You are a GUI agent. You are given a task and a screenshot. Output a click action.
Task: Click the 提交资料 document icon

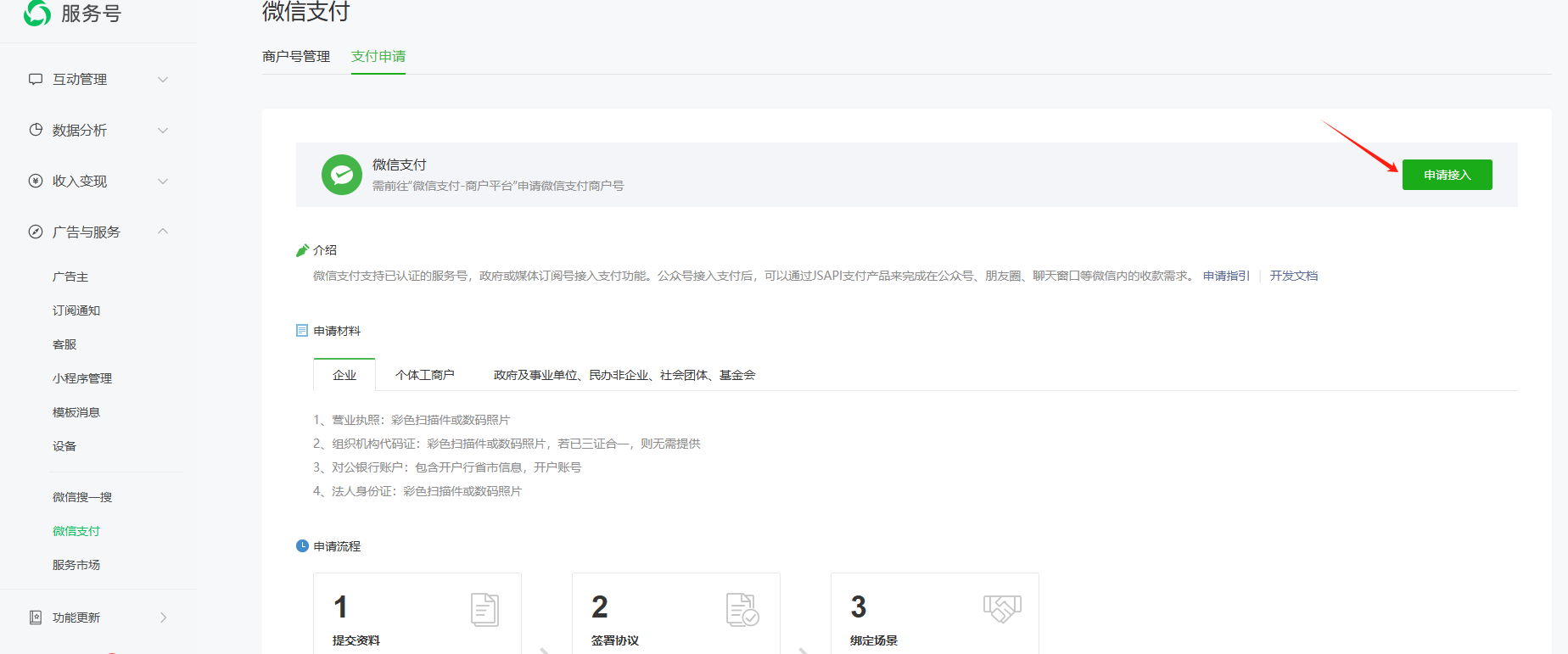click(x=484, y=609)
